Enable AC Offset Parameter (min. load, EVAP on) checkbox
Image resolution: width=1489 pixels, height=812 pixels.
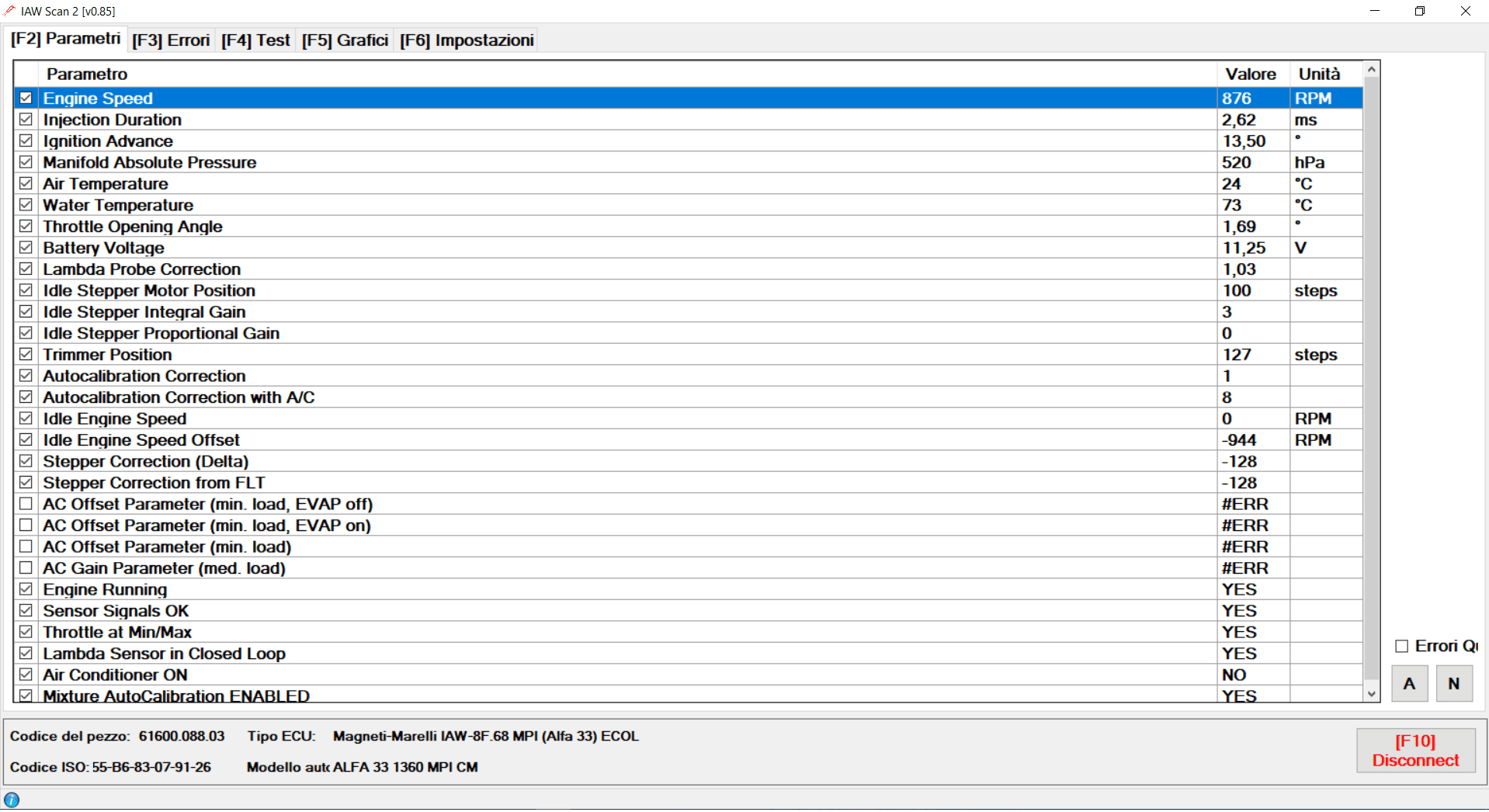(x=26, y=525)
